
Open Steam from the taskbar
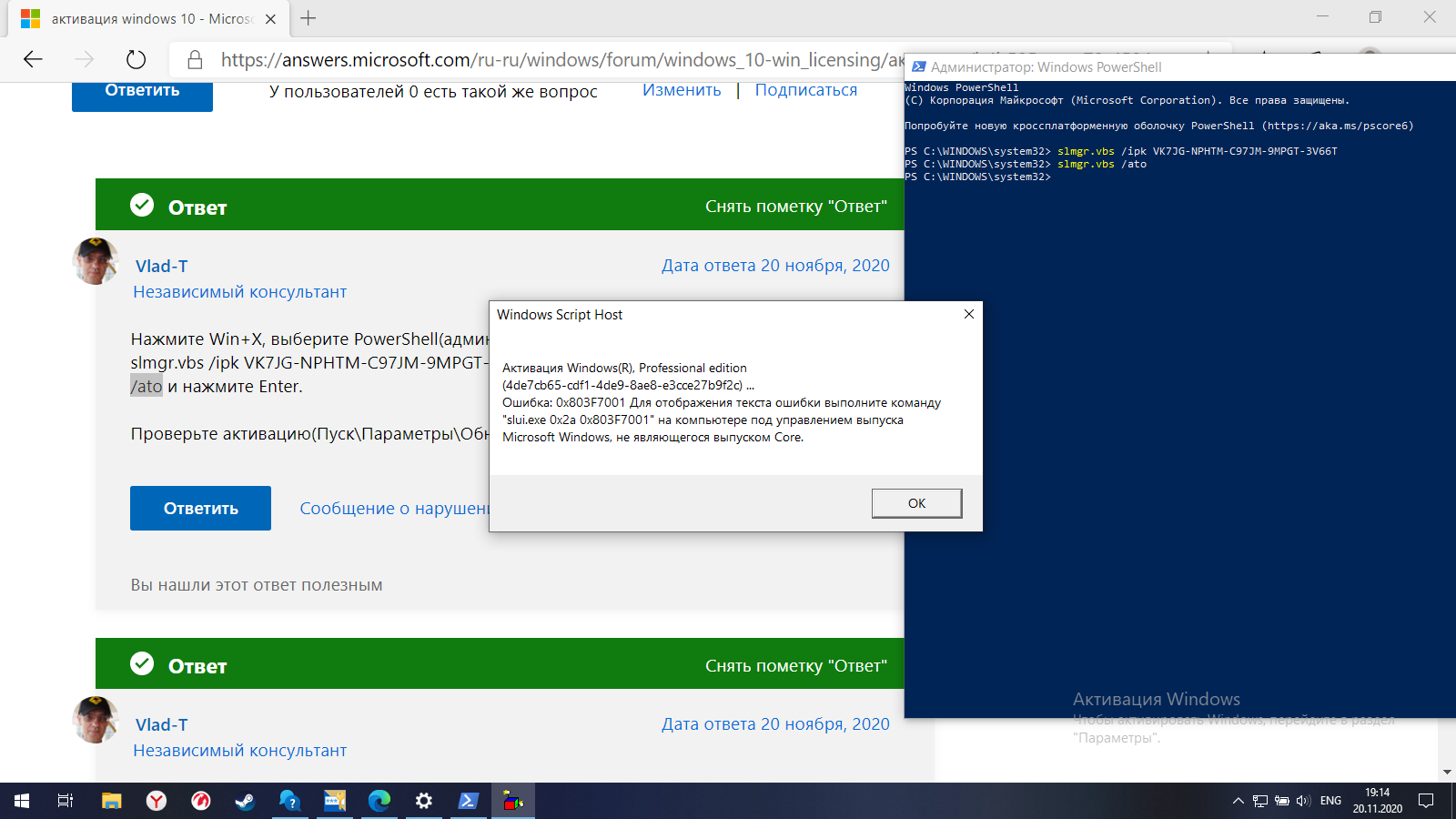[x=245, y=801]
